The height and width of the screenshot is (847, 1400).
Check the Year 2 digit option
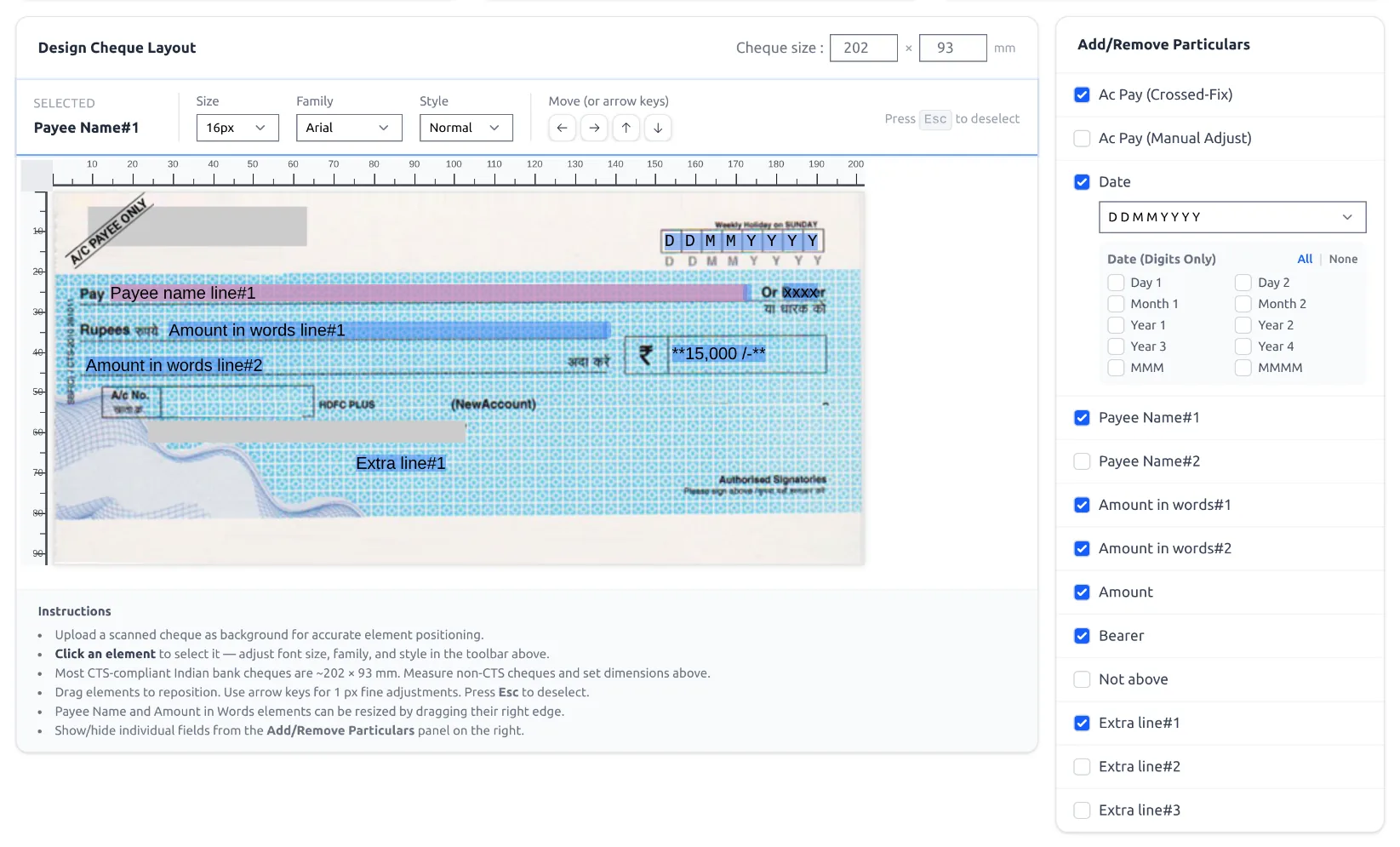[1243, 325]
